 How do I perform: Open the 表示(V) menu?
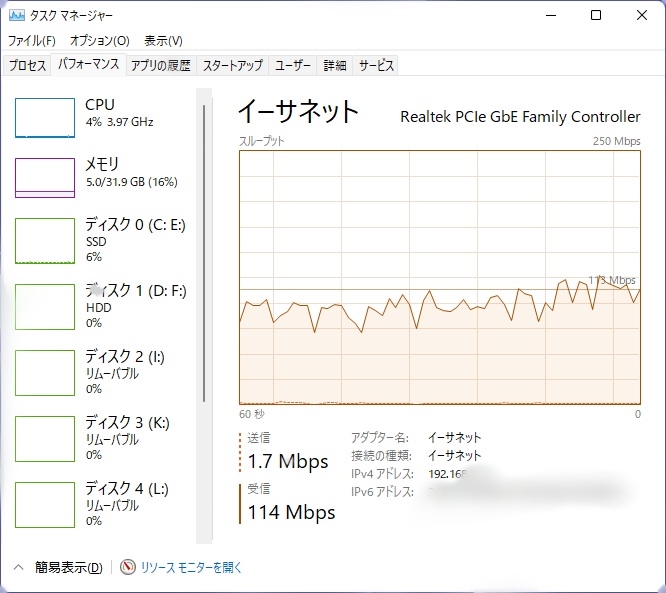163,41
